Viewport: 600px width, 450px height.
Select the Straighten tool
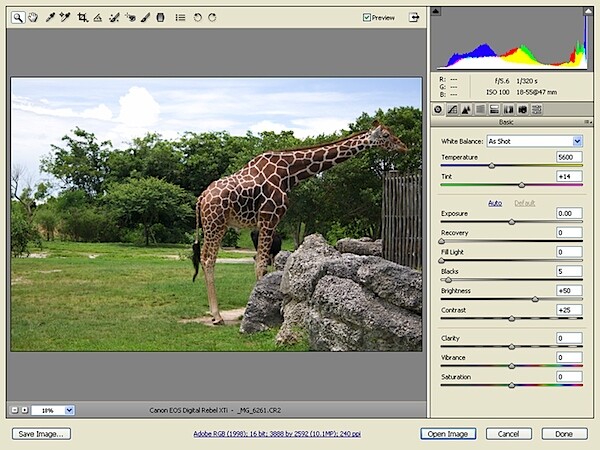(98, 18)
